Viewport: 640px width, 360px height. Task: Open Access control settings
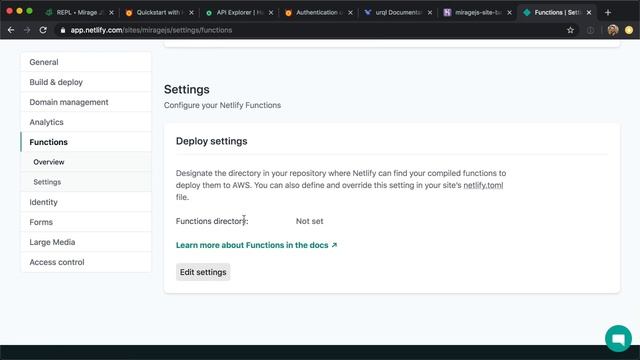[86, 262]
